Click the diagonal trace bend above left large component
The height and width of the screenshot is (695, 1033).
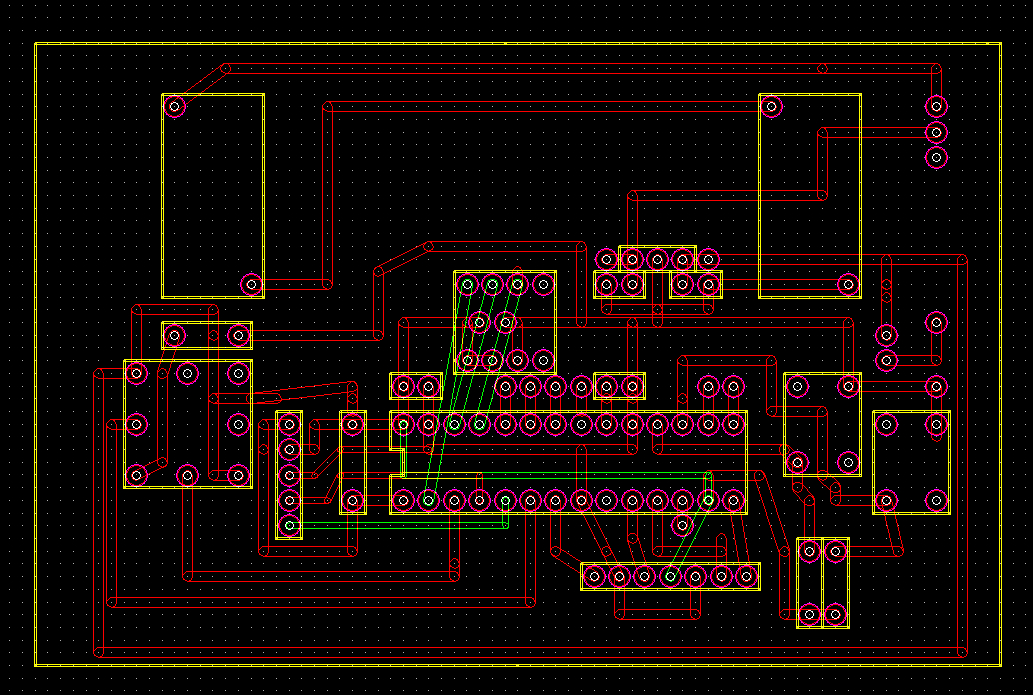[225, 68]
